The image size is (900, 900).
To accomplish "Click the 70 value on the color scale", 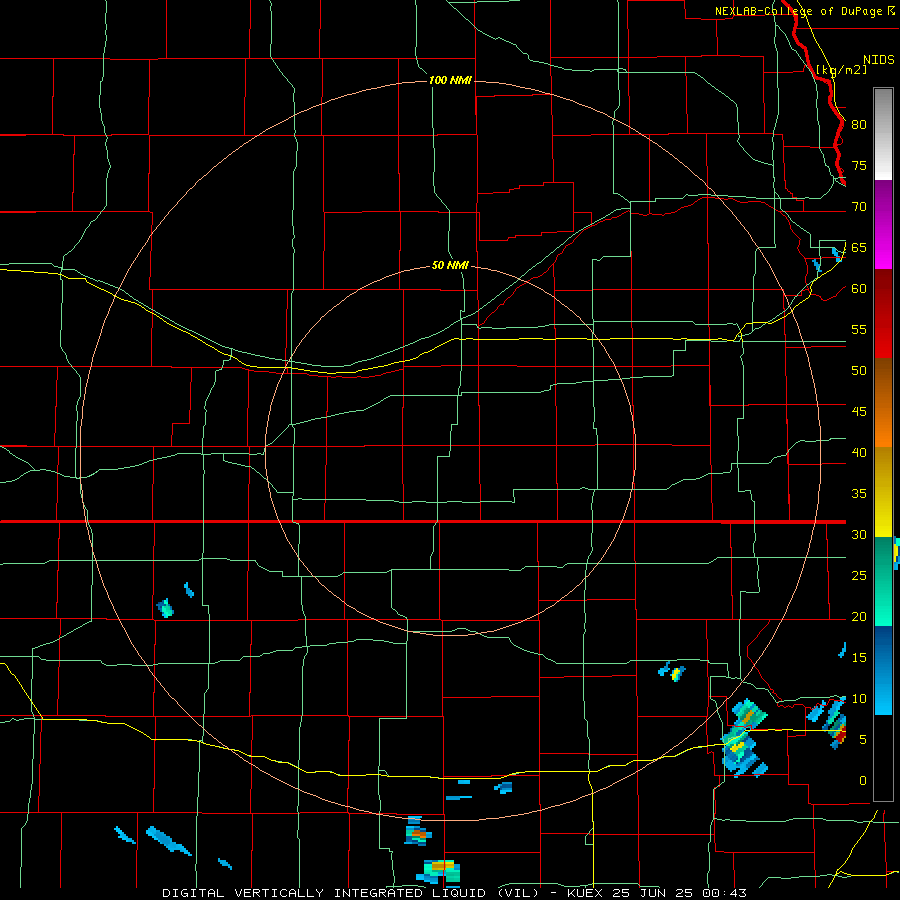I will coord(859,207).
